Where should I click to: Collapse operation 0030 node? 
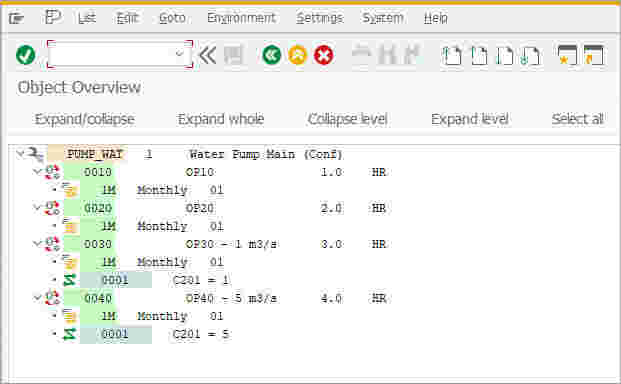[x=37, y=243]
